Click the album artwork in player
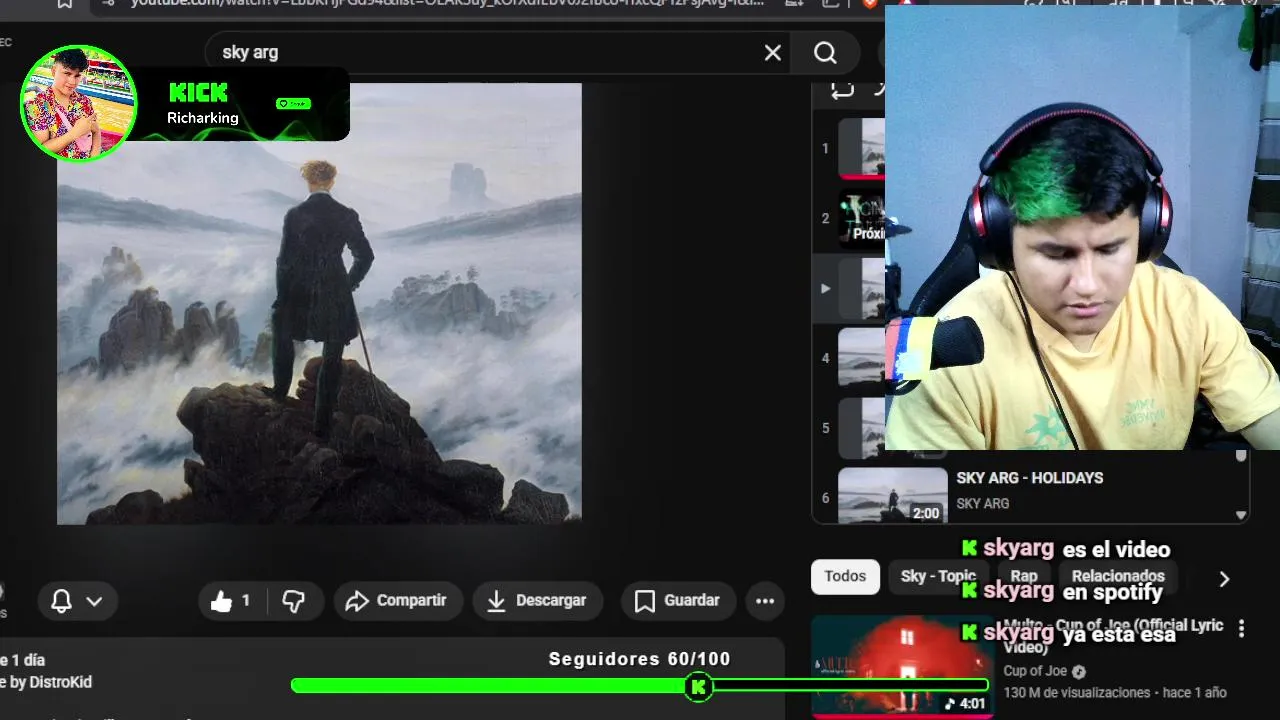 coord(319,303)
